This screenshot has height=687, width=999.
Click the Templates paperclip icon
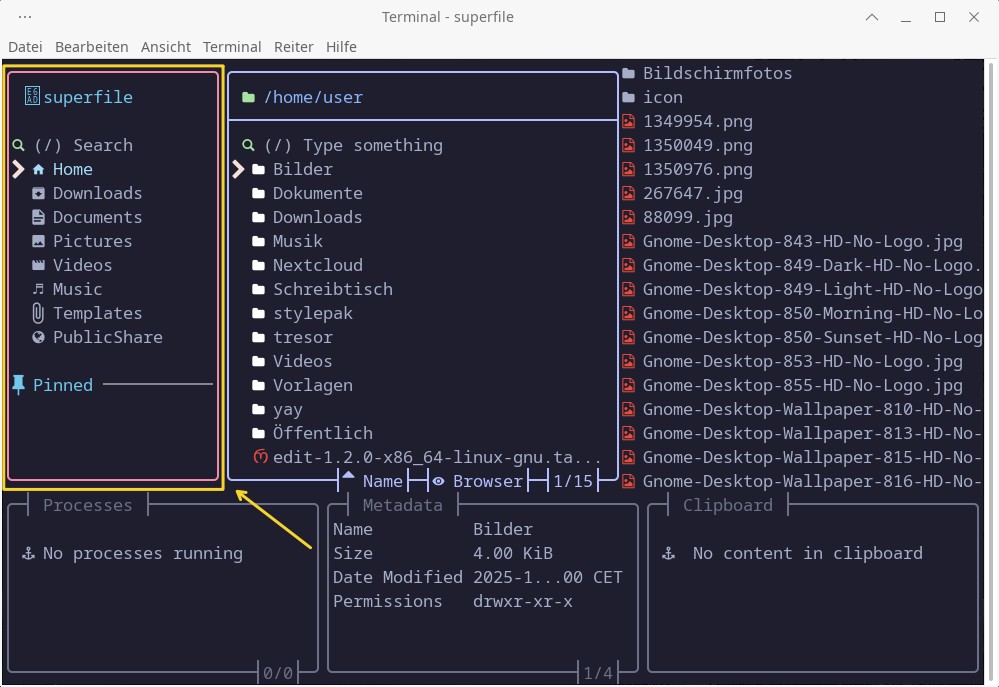point(38,314)
